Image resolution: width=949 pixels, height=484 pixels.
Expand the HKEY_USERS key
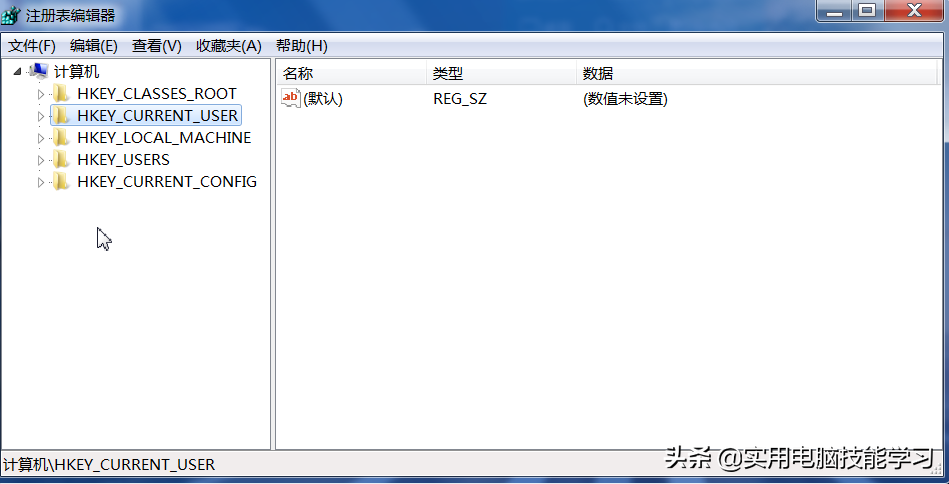pyautogui.click(x=41, y=160)
